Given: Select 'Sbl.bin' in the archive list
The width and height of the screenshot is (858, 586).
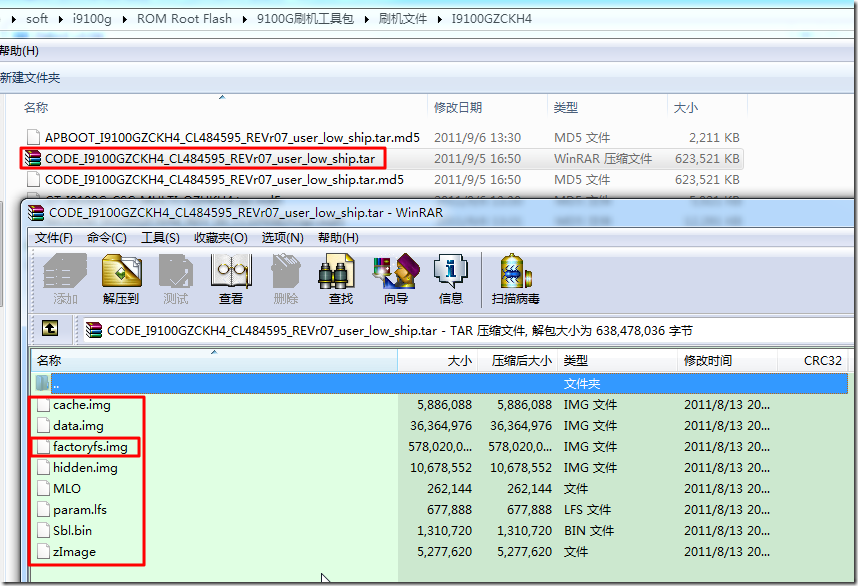Looking at the screenshot, I should [x=72, y=531].
